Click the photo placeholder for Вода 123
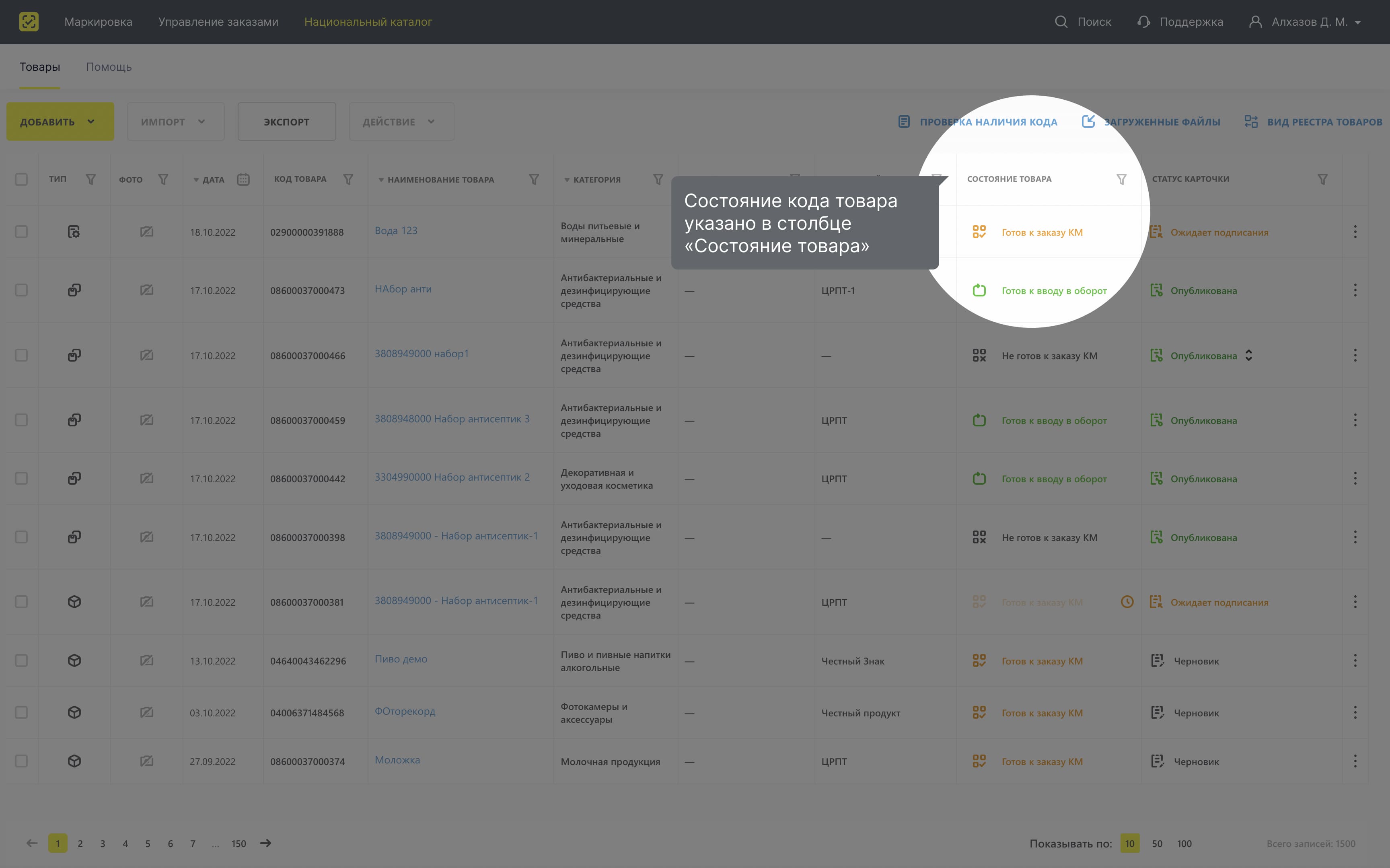Screen dimensions: 1390x868 click(x=146, y=232)
